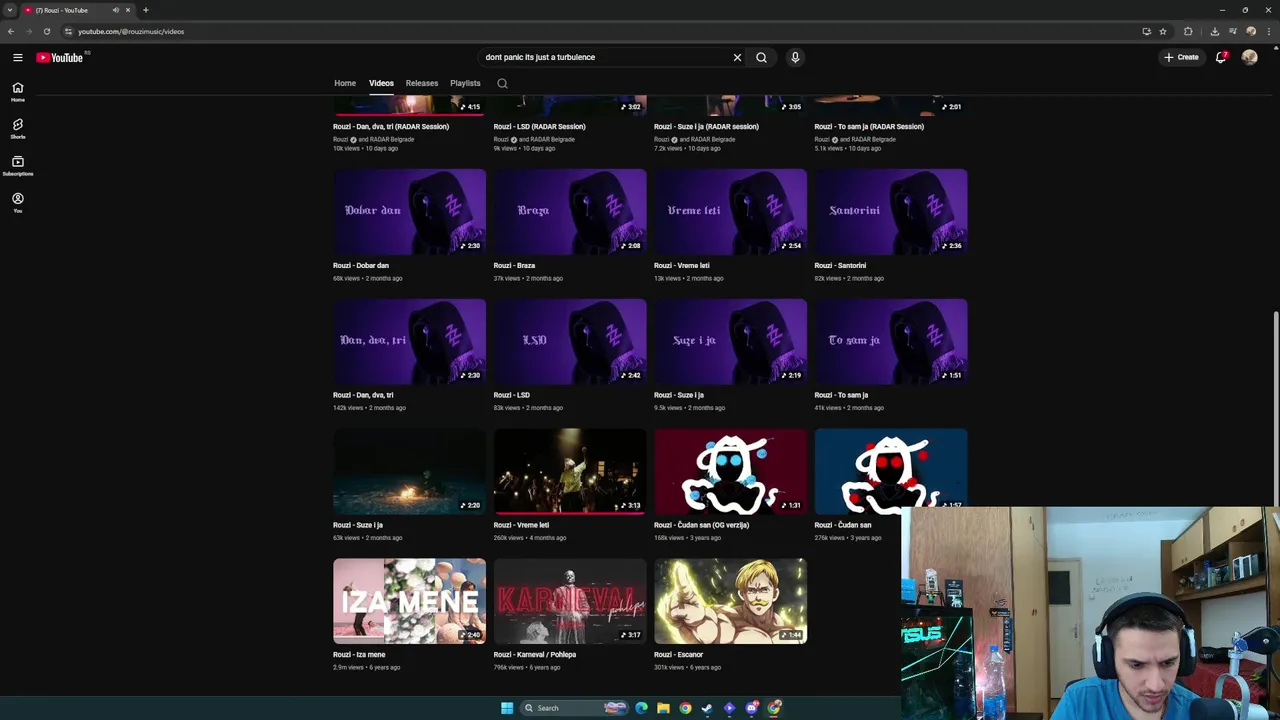Screen dimensions: 1280x720
Task: Open video link Rouzi - Dobar dan
Action: [361, 266]
